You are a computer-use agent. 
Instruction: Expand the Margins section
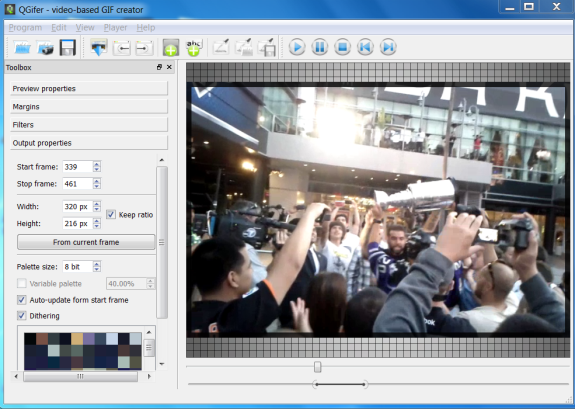pos(89,106)
